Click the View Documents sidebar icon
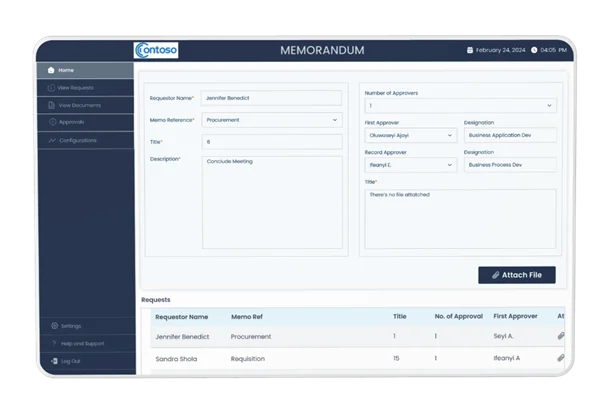 point(51,105)
